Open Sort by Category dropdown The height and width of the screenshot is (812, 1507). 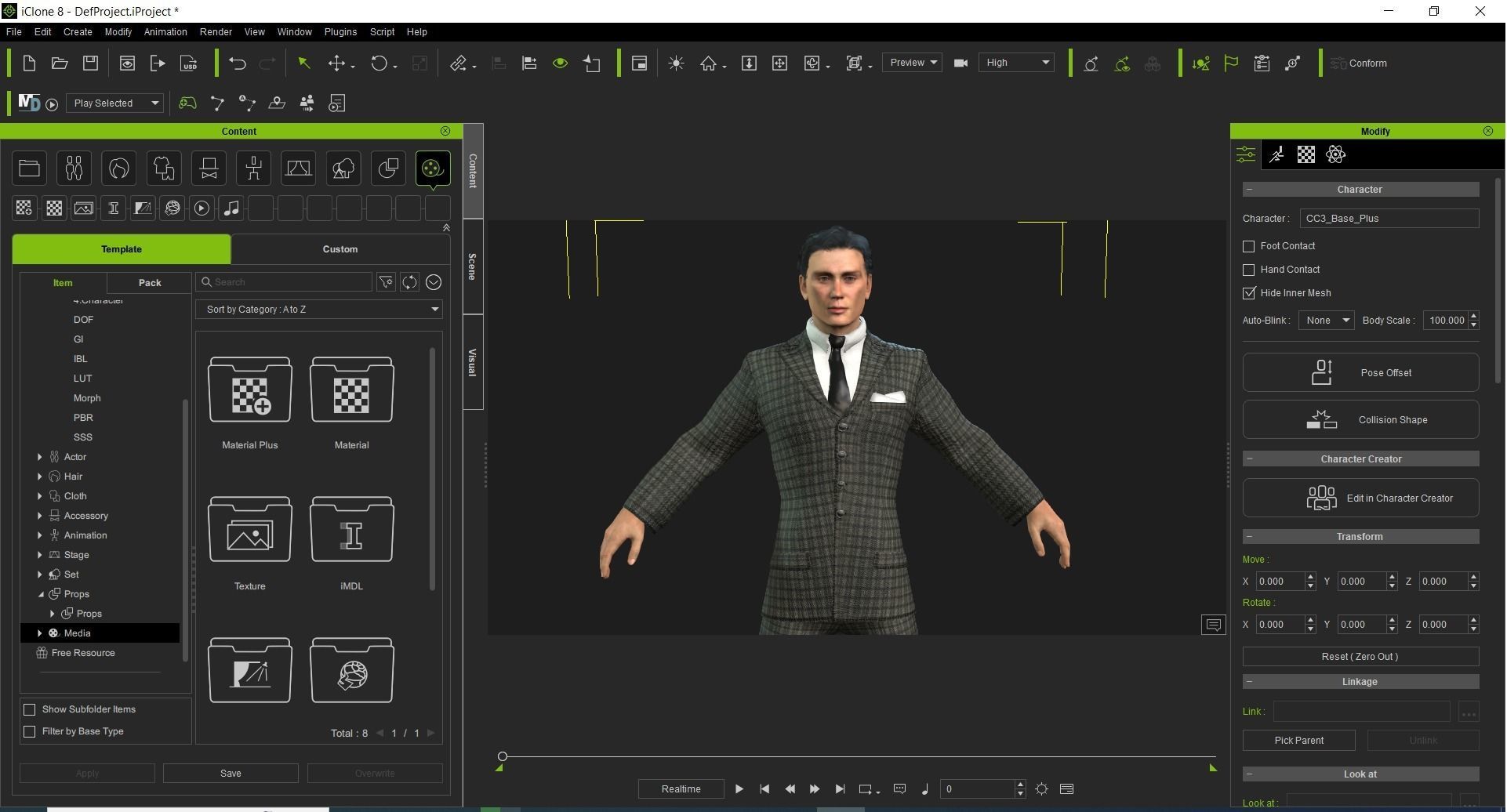click(318, 310)
